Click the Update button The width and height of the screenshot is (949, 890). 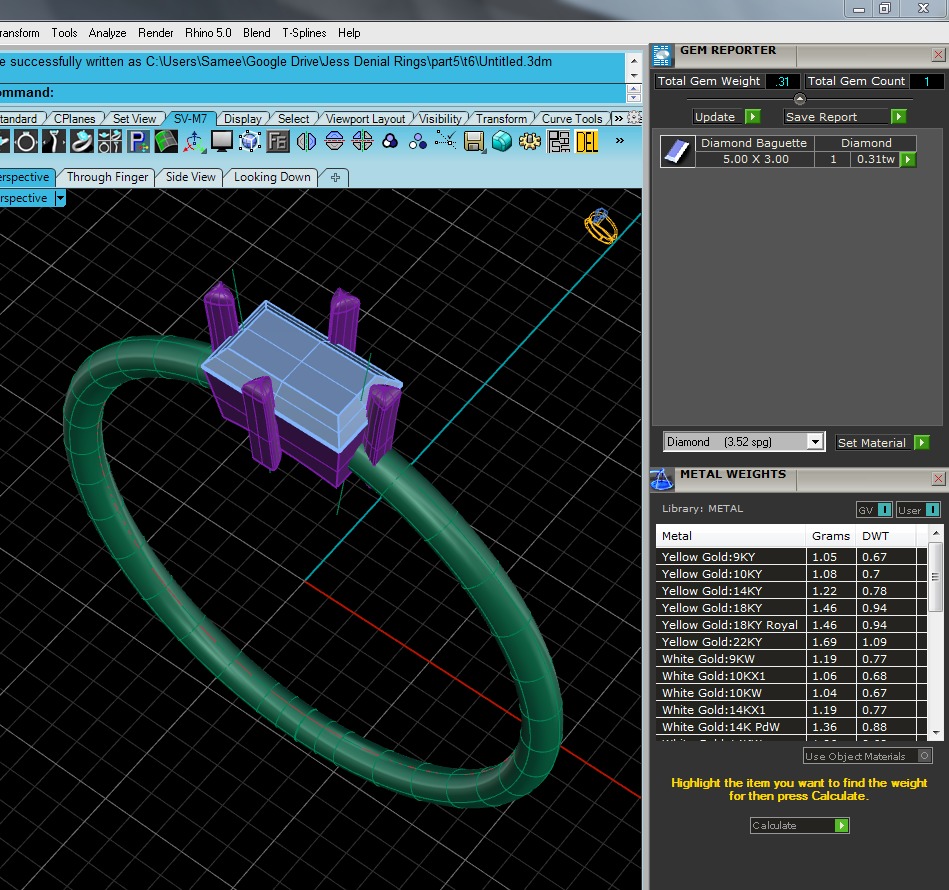click(x=726, y=117)
